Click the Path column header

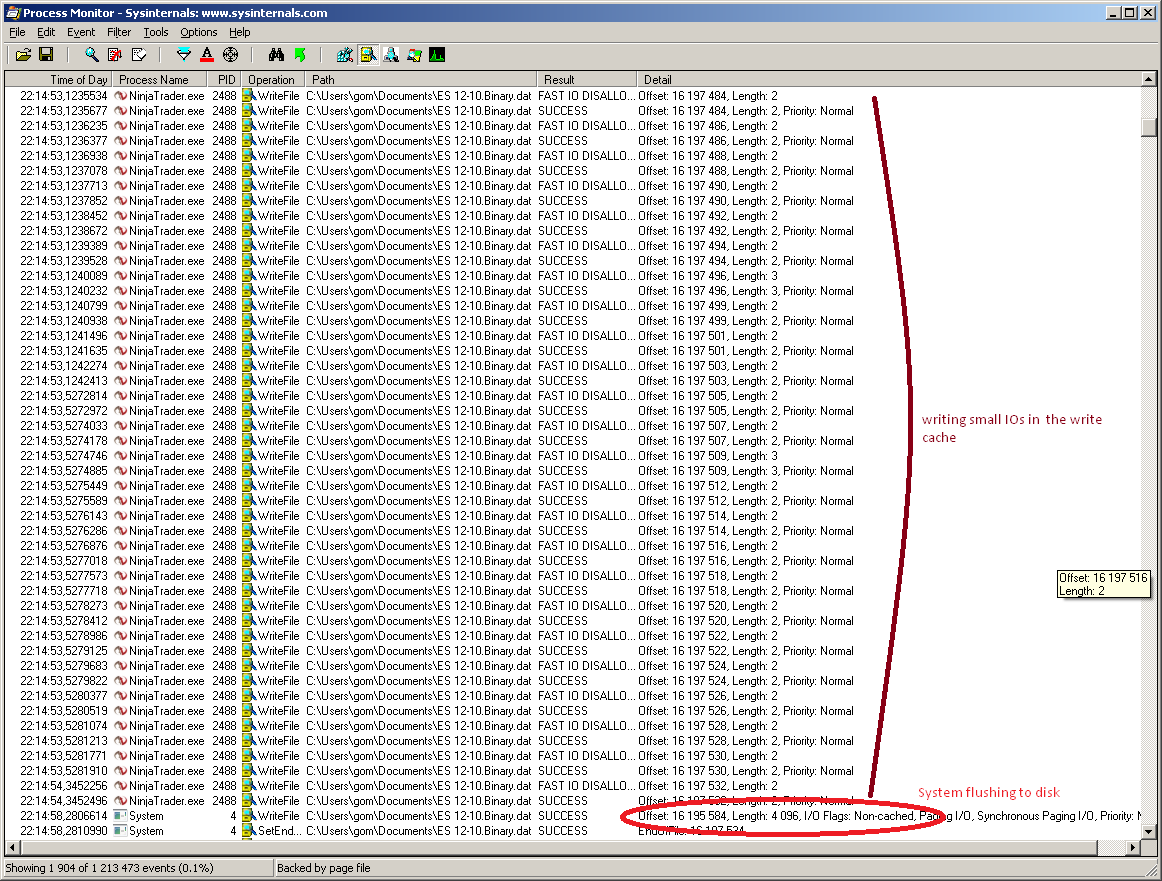click(x=420, y=80)
